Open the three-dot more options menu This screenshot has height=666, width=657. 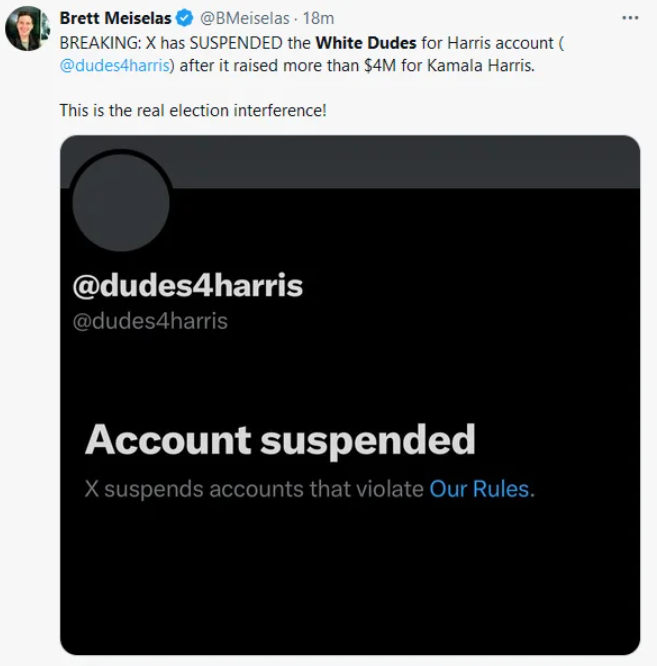(630, 18)
